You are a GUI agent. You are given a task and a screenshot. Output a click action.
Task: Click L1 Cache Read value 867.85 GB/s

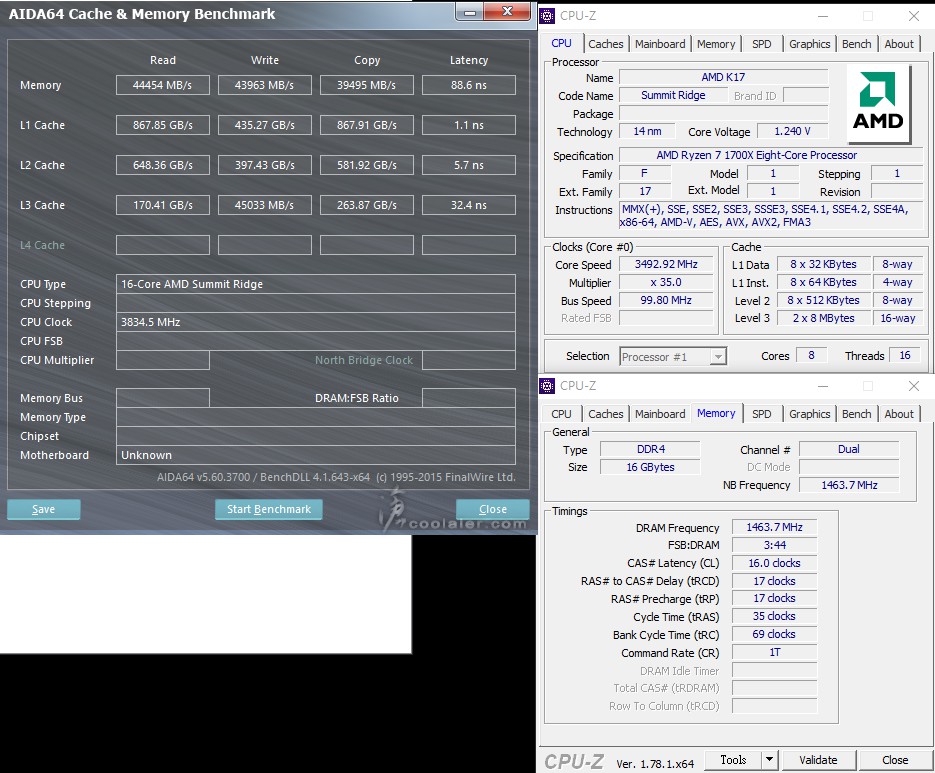tap(163, 125)
